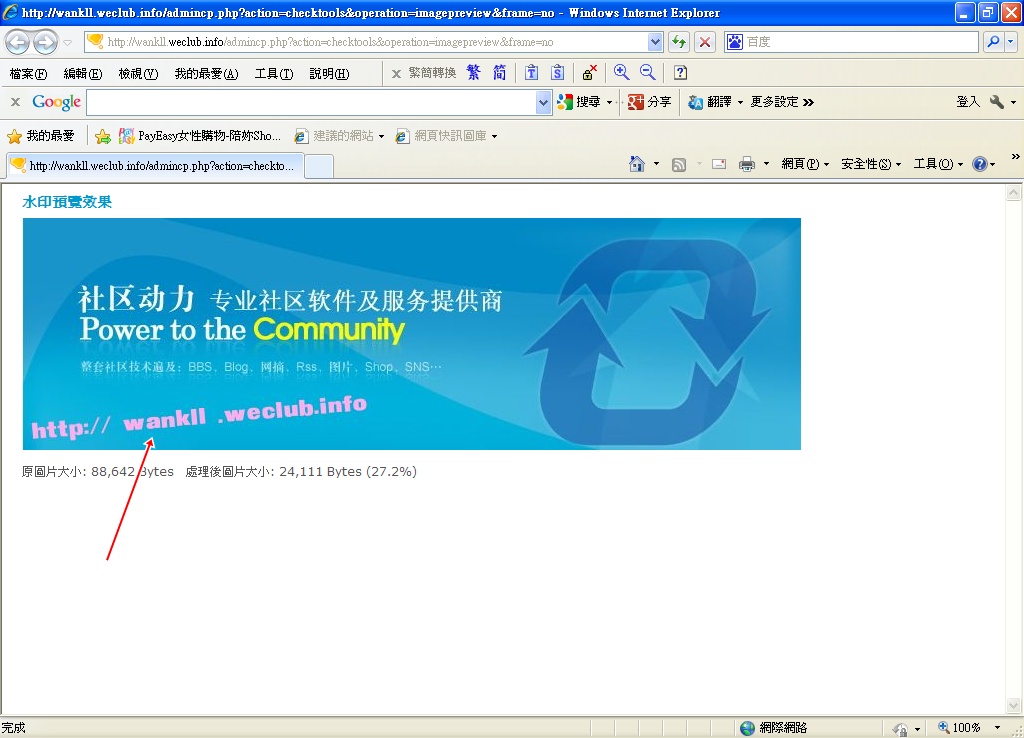Expand the search provider dropdown arrow
The width and height of the screenshot is (1024, 738).
(x=1011, y=42)
